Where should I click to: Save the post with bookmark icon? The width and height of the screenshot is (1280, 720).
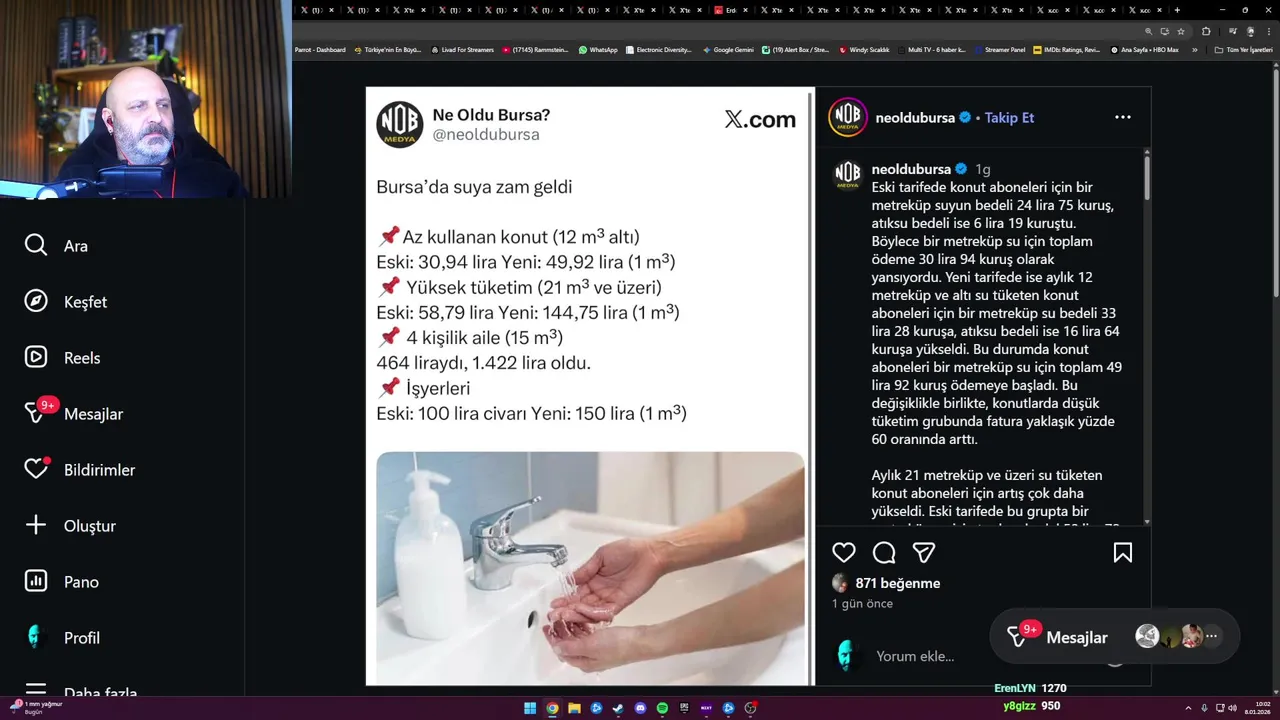(x=1123, y=553)
